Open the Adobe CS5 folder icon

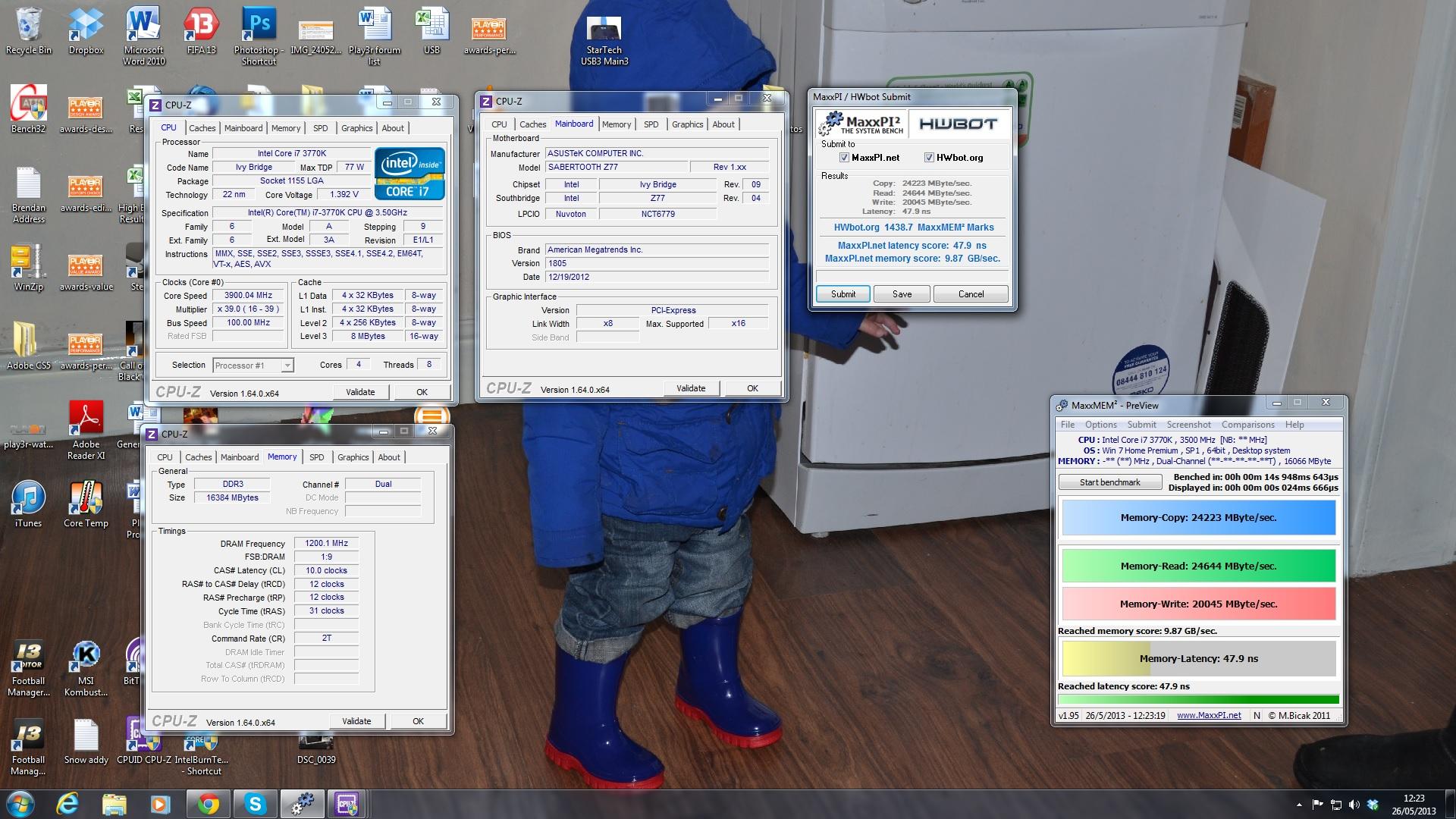(29, 347)
